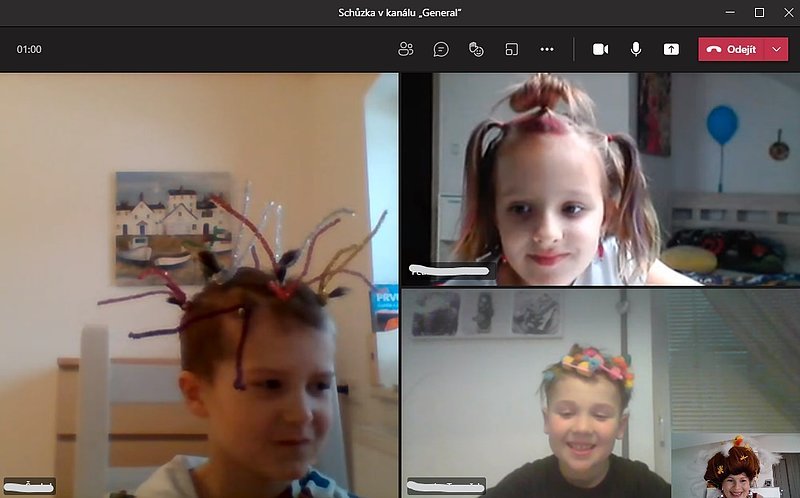
Task: Open reactions and raise hand menu
Action: pos(476,49)
